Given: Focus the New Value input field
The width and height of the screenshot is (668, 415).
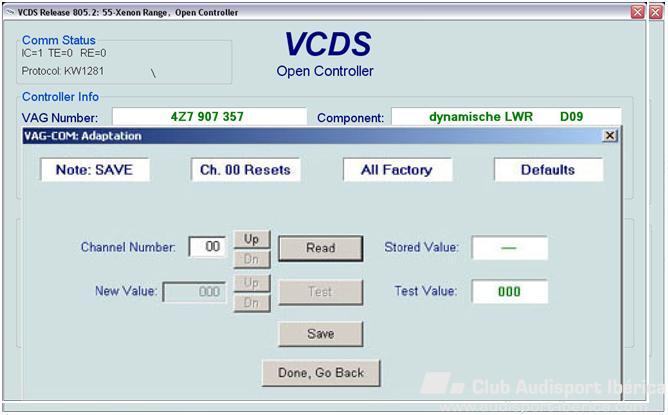Looking at the screenshot, I should 194,292.
